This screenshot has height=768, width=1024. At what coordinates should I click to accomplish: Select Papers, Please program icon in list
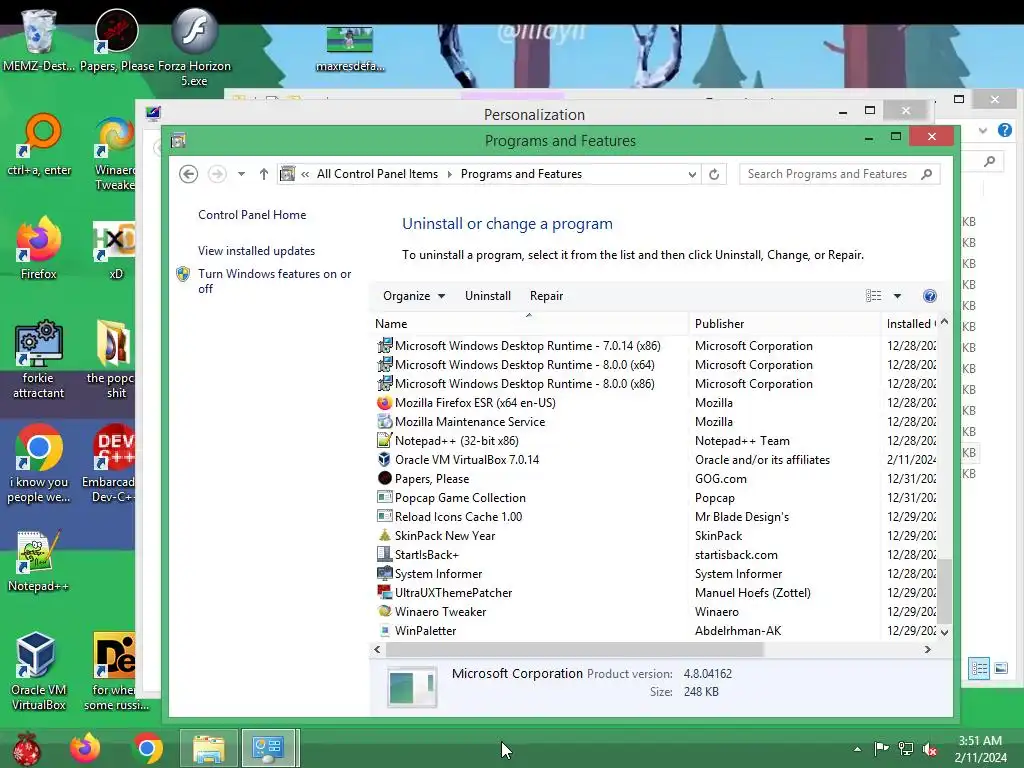tap(385, 479)
